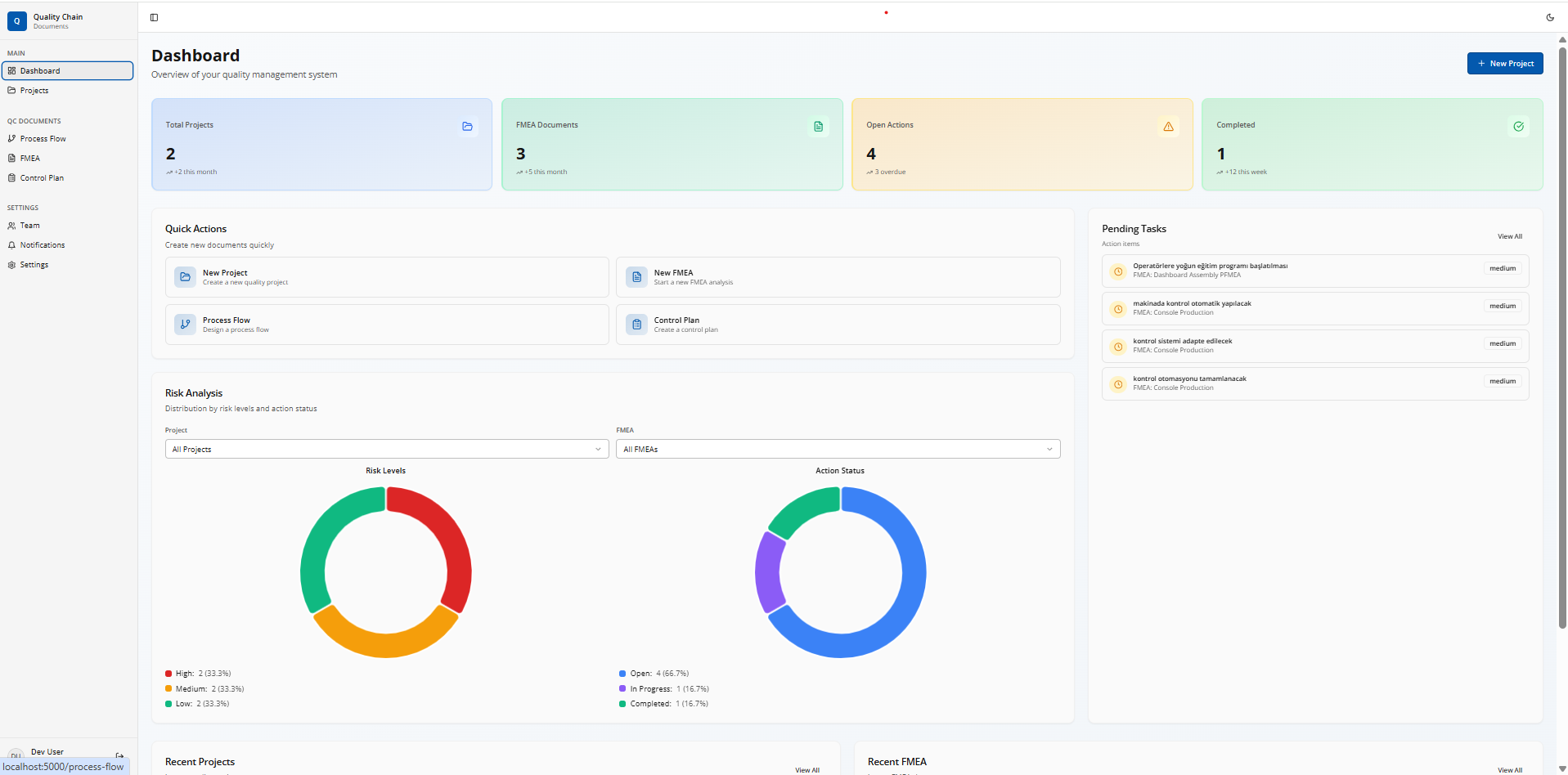The width and height of the screenshot is (1568, 775).
Task: Select the FMEA item in the sidebar
Action: coord(30,158)
